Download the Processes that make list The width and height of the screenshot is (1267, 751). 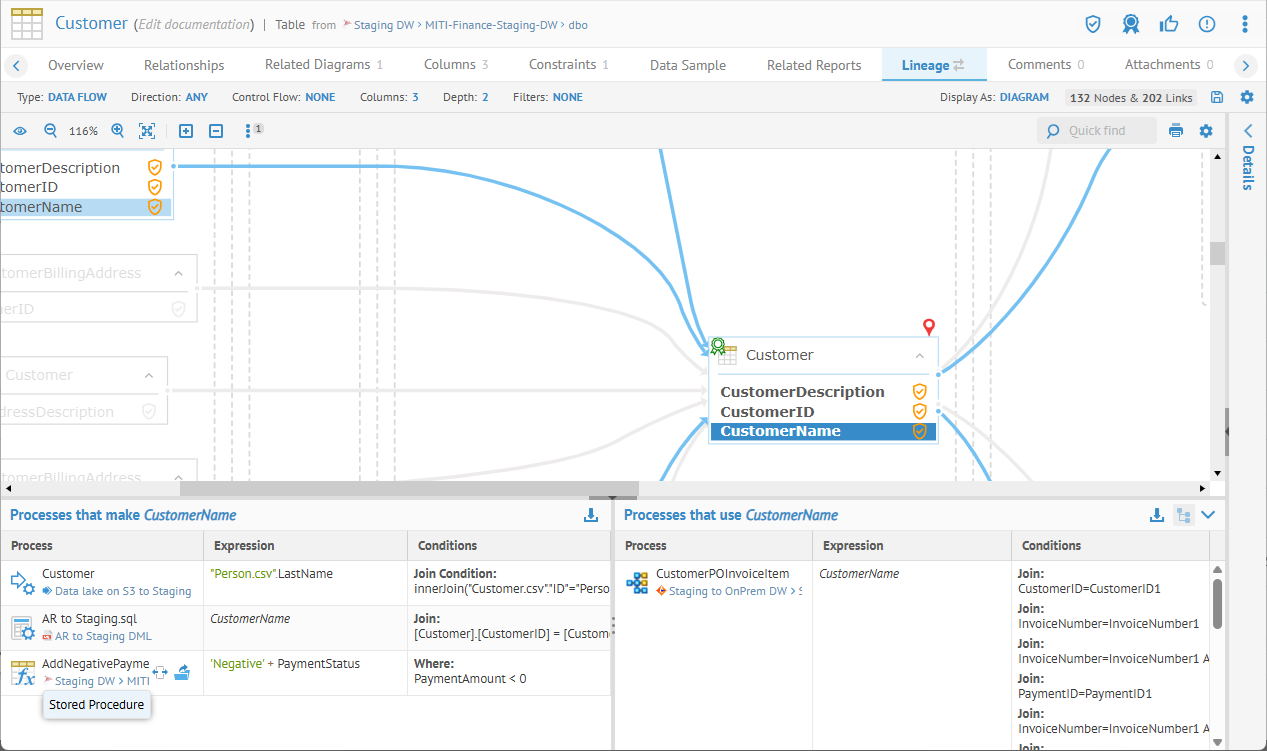pos(591,515)
